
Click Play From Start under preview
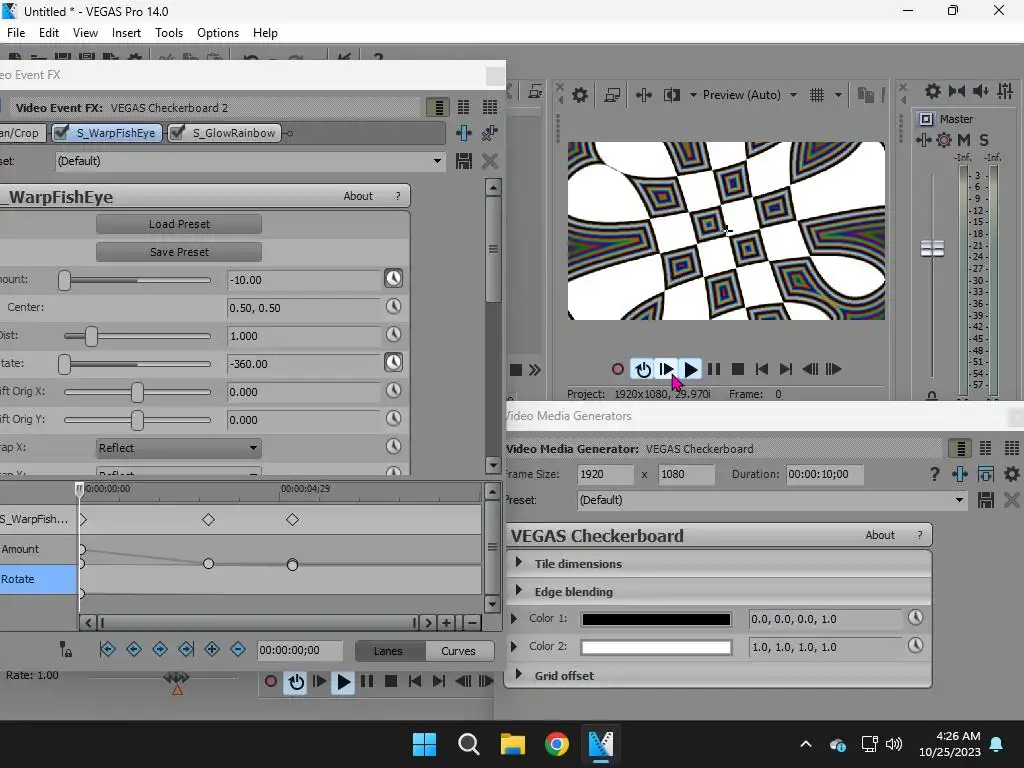pos(667,369)
